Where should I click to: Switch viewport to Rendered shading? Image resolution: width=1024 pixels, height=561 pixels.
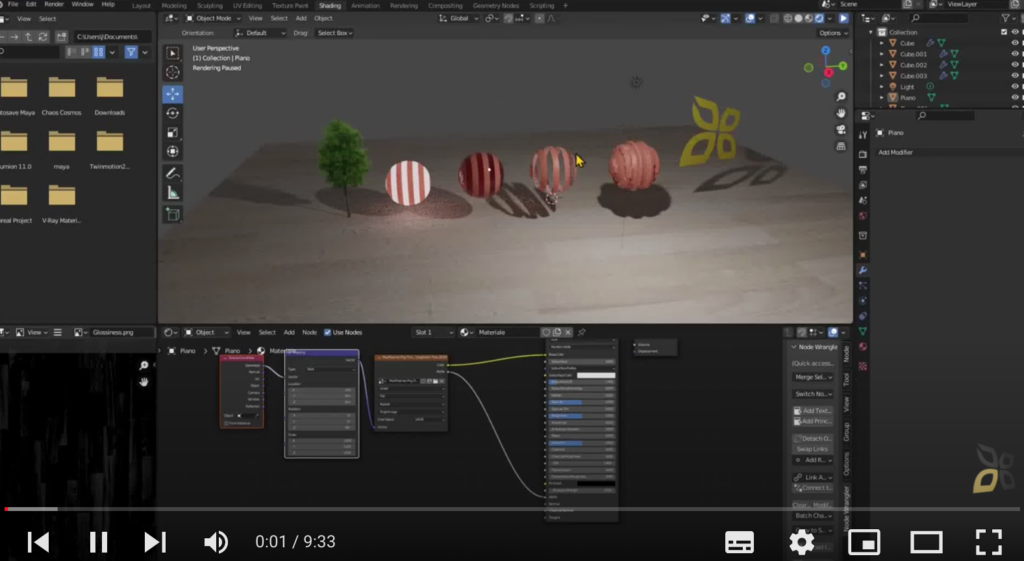click(820, 18)
